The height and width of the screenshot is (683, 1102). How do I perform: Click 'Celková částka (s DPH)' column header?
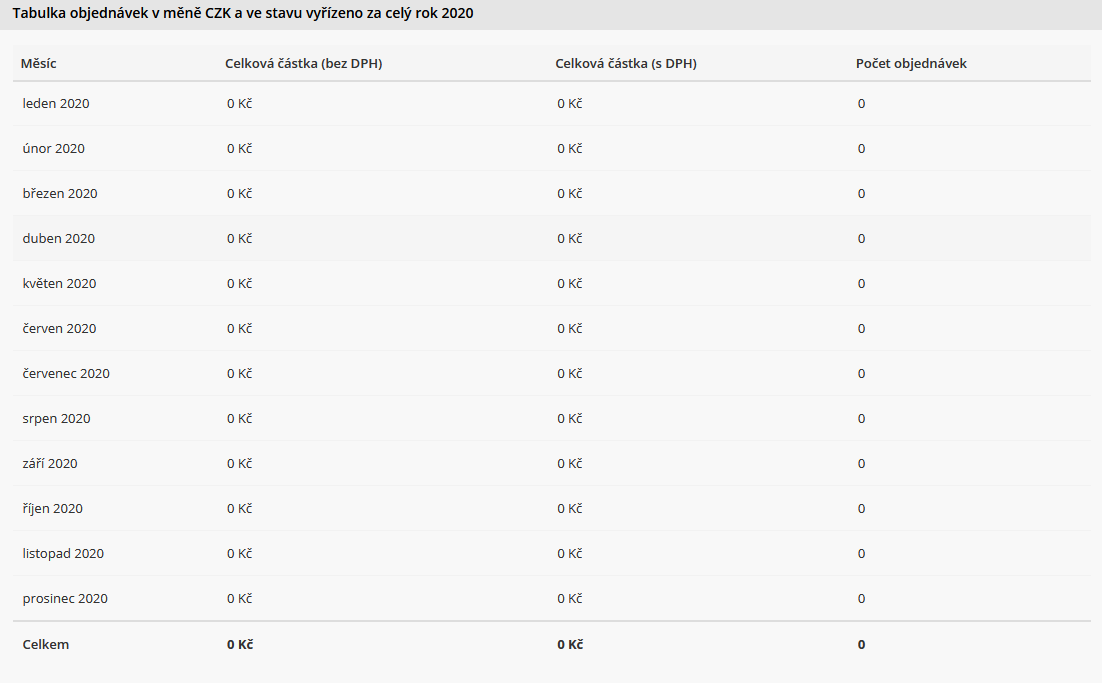625,63
